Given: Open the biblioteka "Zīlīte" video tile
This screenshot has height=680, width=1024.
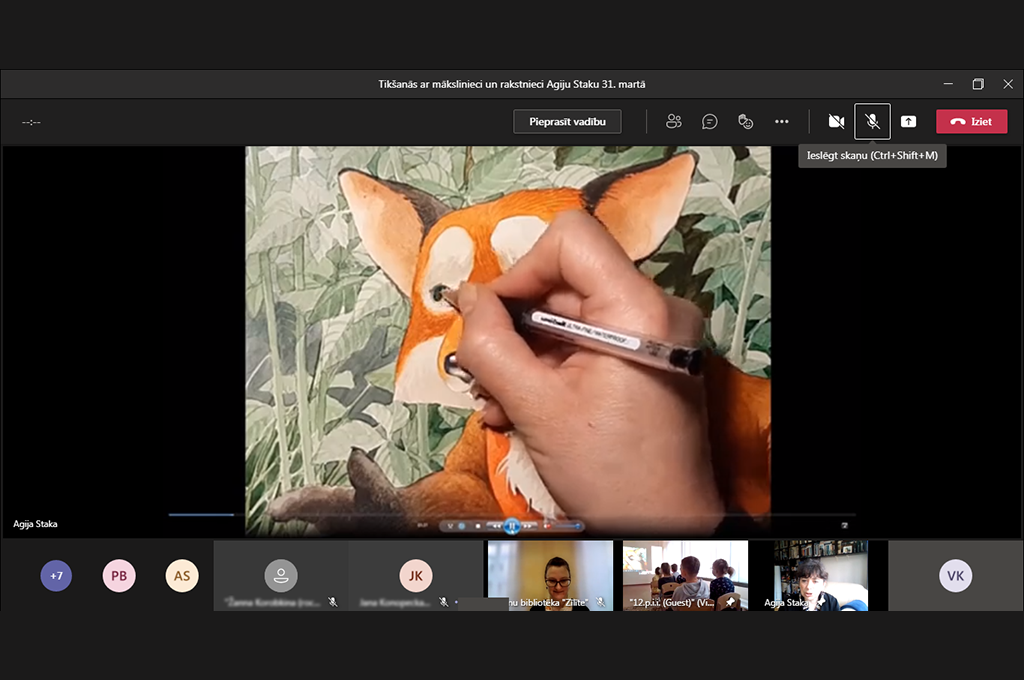Looking at the screenshot, I should [551, 575].
